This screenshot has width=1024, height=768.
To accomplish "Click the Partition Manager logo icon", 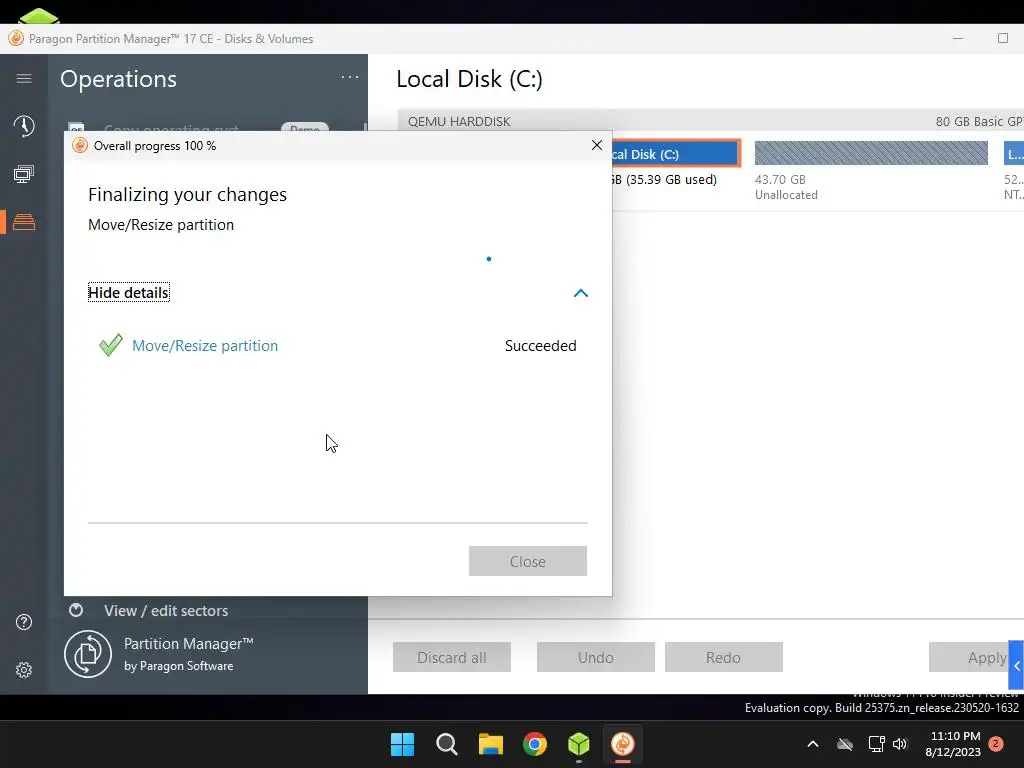I will (x=88, y=653).
